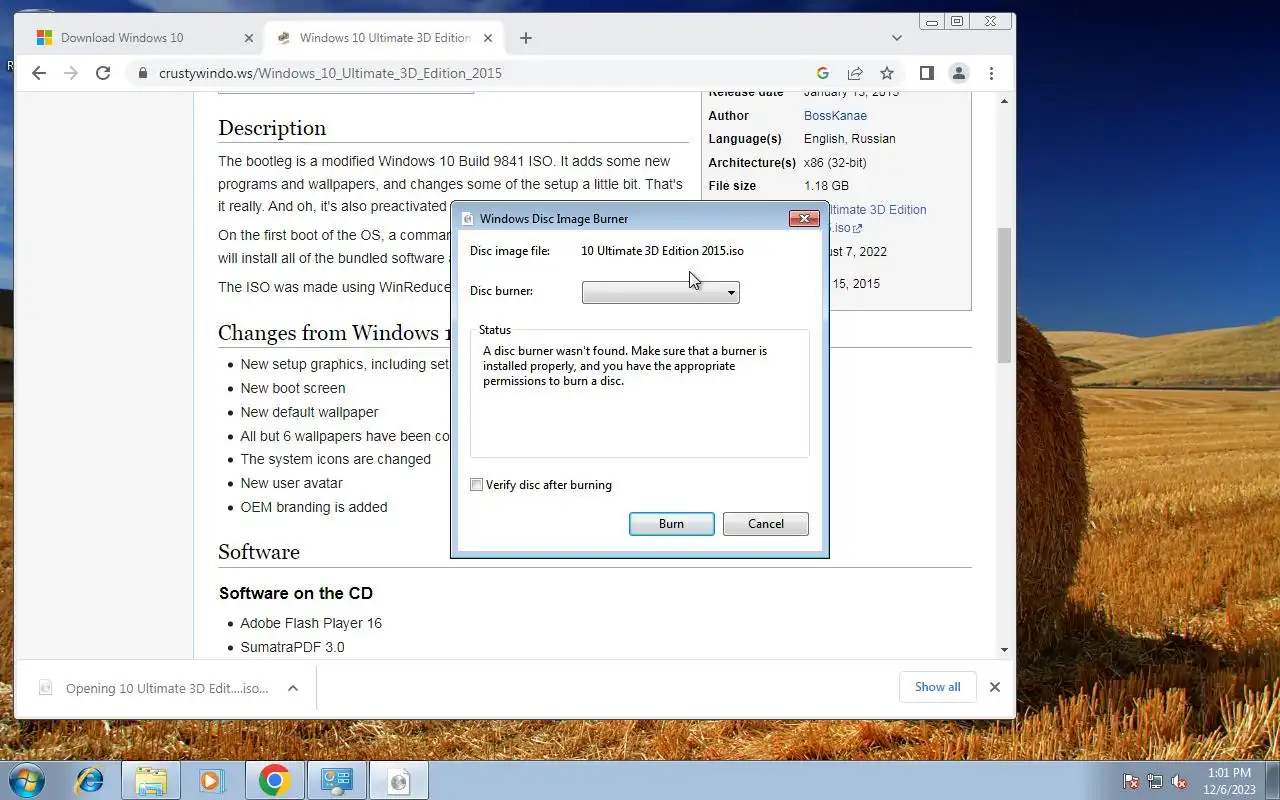Open the Disc burner dropdown
This screenshot has height=800, width=1280.
click(x=660, y=292)
